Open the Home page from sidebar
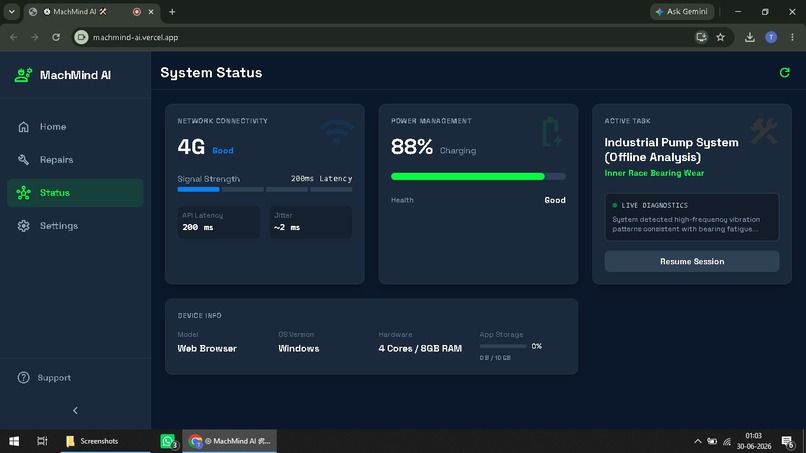This screenshot has height=453, width=806. coord(75,126)
